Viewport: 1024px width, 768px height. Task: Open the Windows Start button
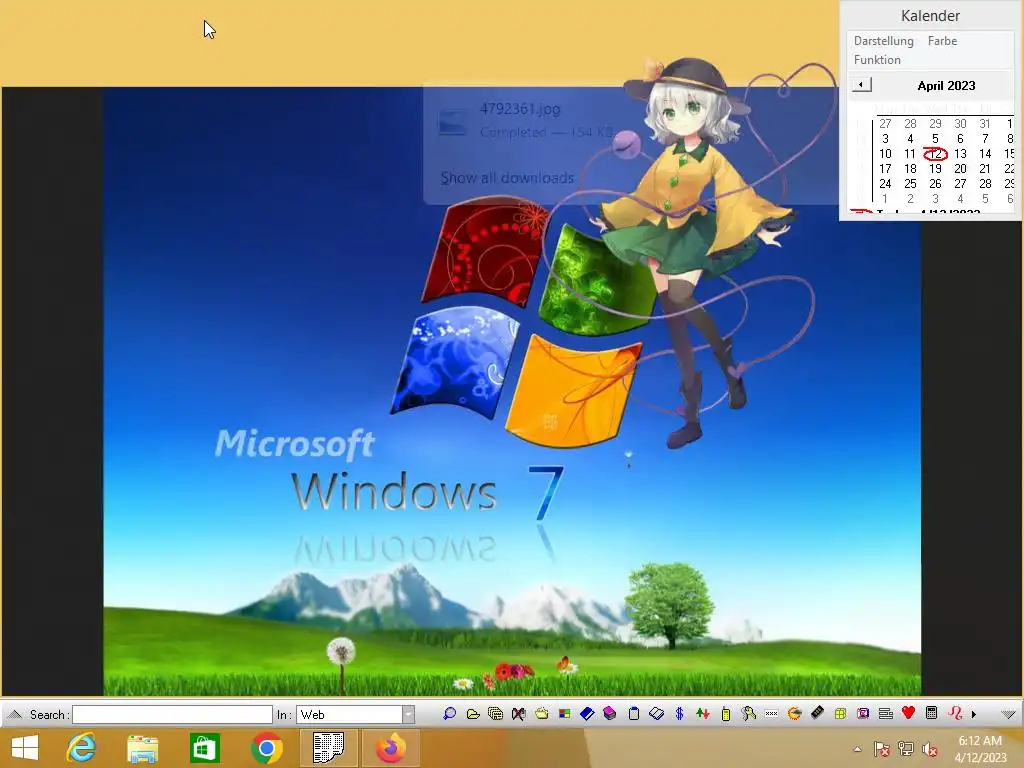[25, 748]
